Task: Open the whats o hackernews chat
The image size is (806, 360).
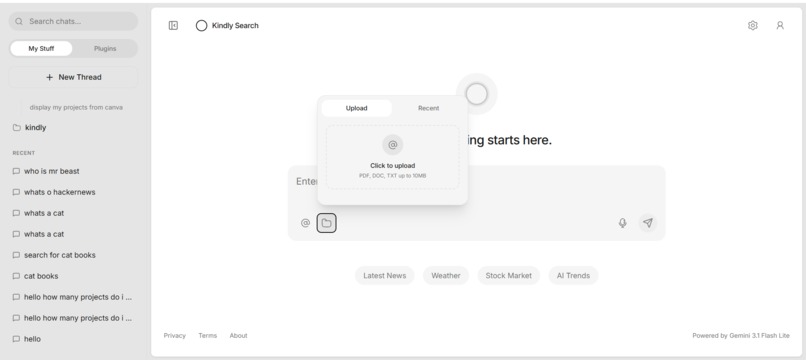Action: point(73,192)
